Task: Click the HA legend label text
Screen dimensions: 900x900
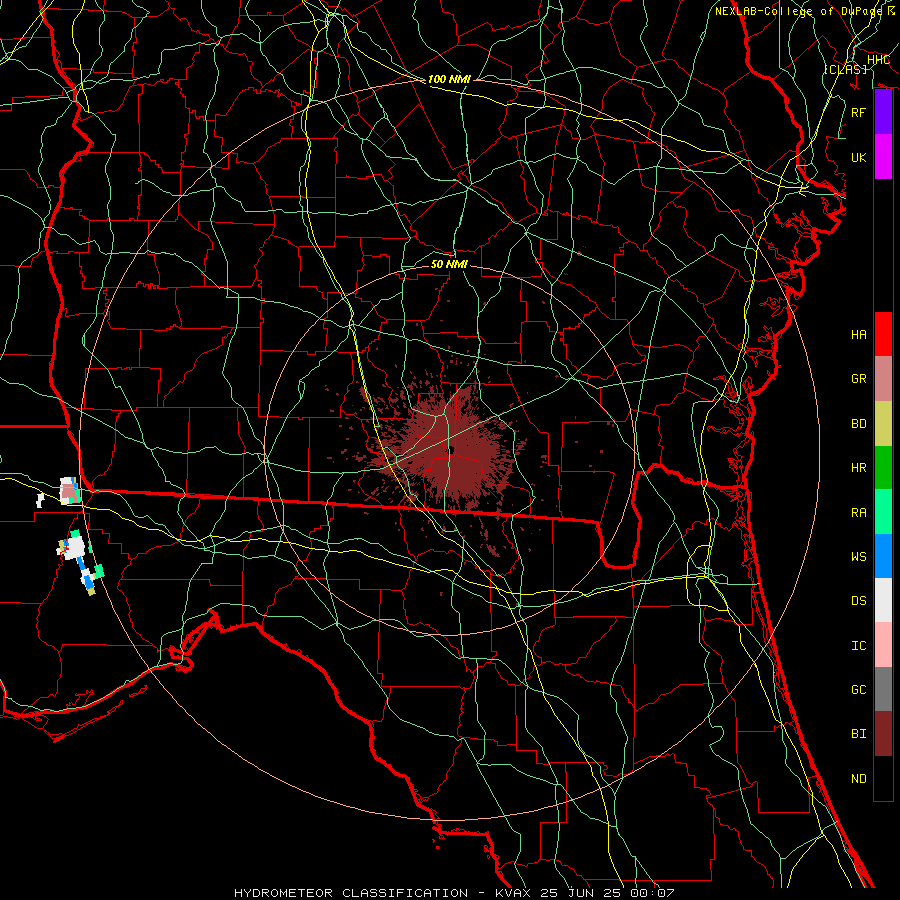Action: click(x=858, y=334)
